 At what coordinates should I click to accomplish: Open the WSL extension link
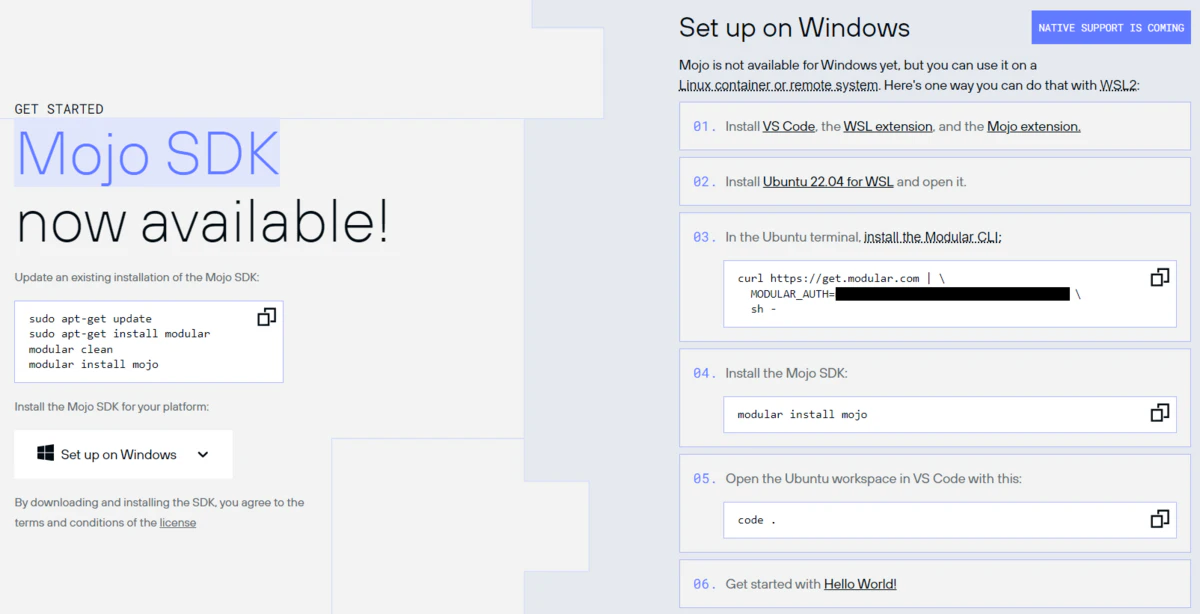pos(888,127)
